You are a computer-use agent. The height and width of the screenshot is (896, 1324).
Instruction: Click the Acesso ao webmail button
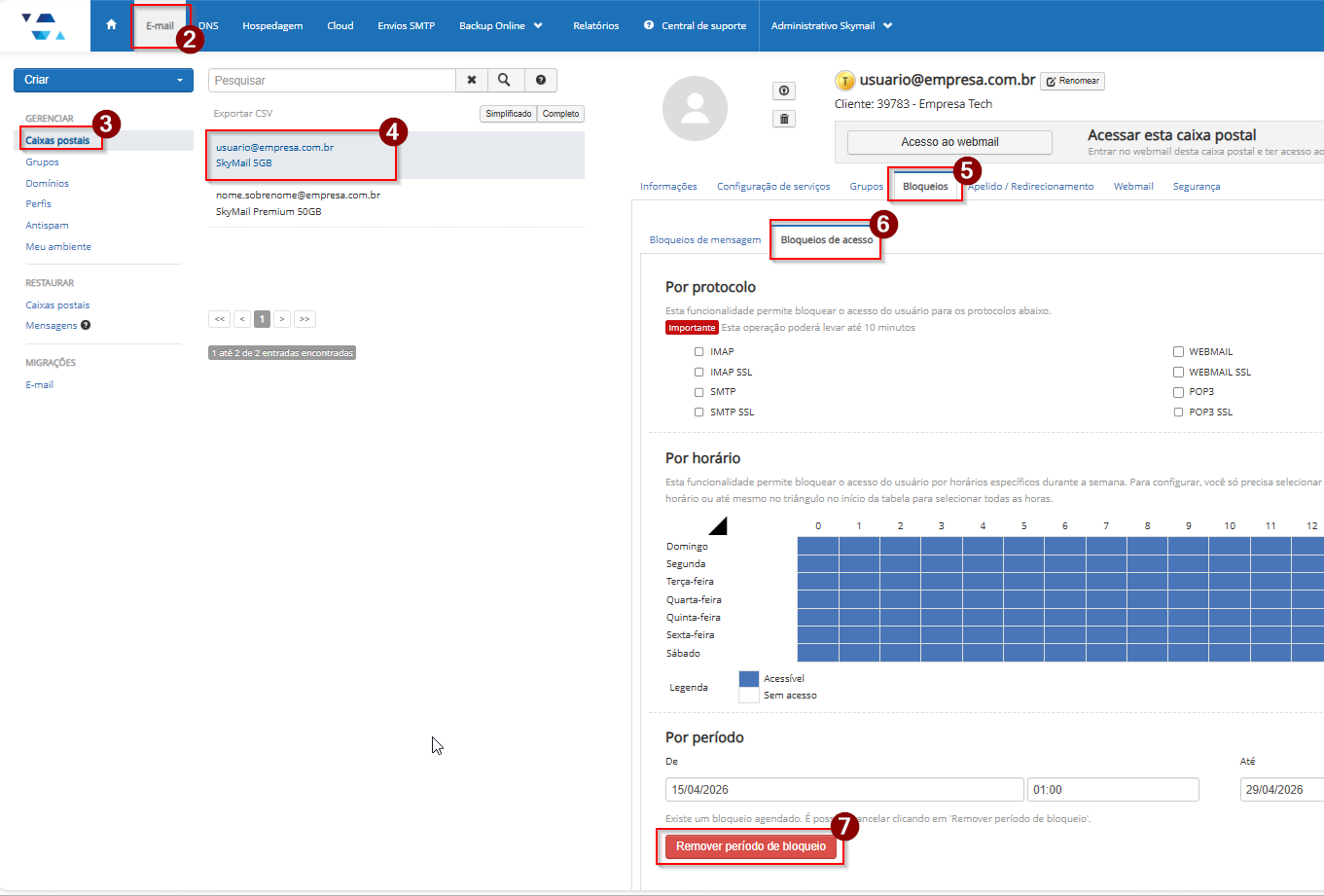point(949,142)
